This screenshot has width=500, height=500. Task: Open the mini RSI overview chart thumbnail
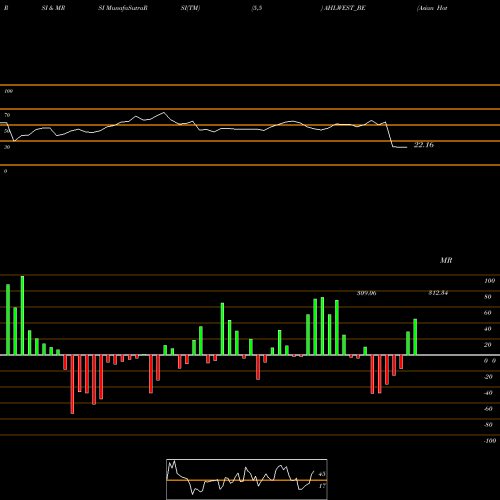(247, 479)
